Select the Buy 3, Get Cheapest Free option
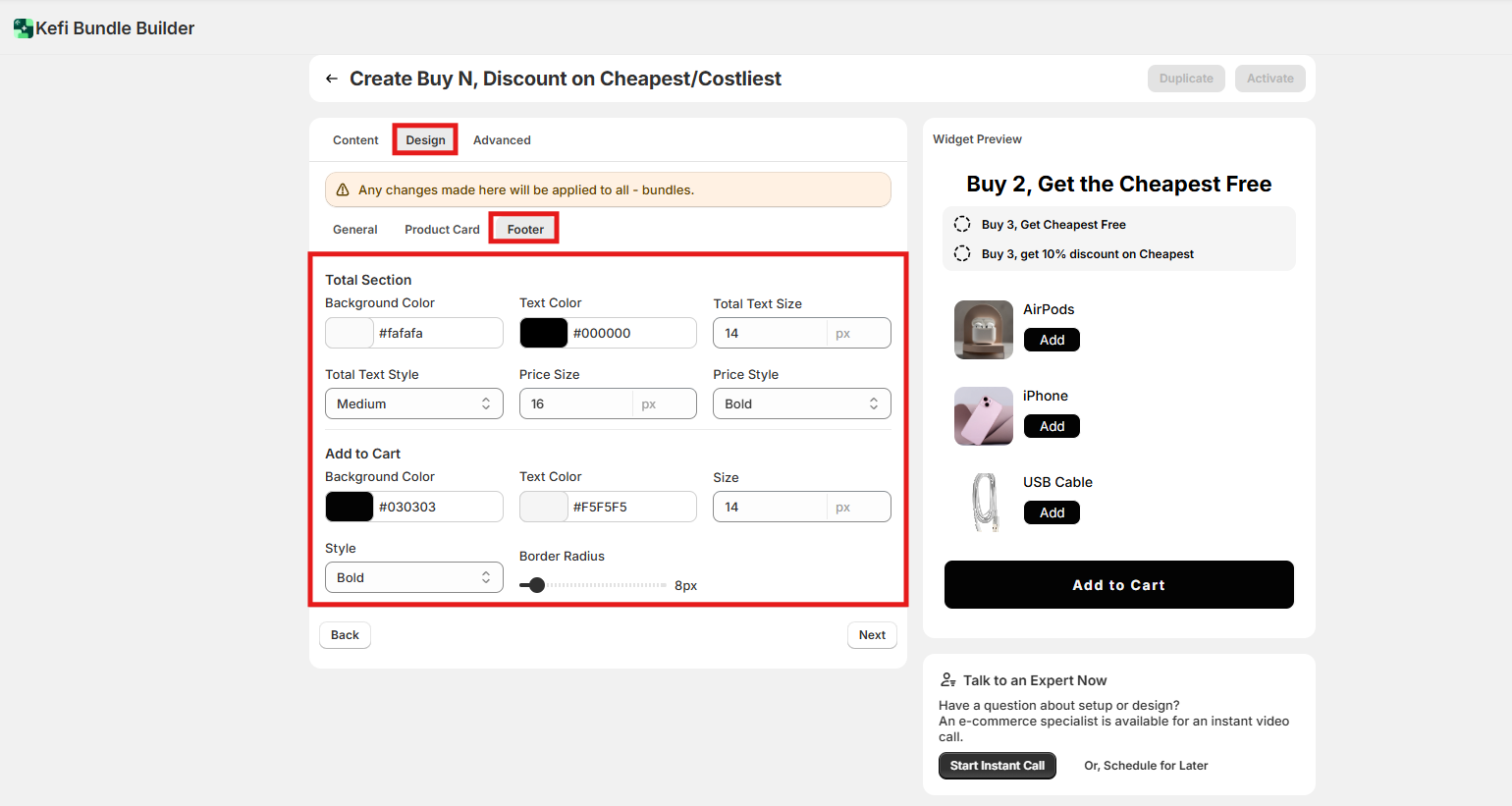The image size is (1512, 806). click(x=962, y=225)
